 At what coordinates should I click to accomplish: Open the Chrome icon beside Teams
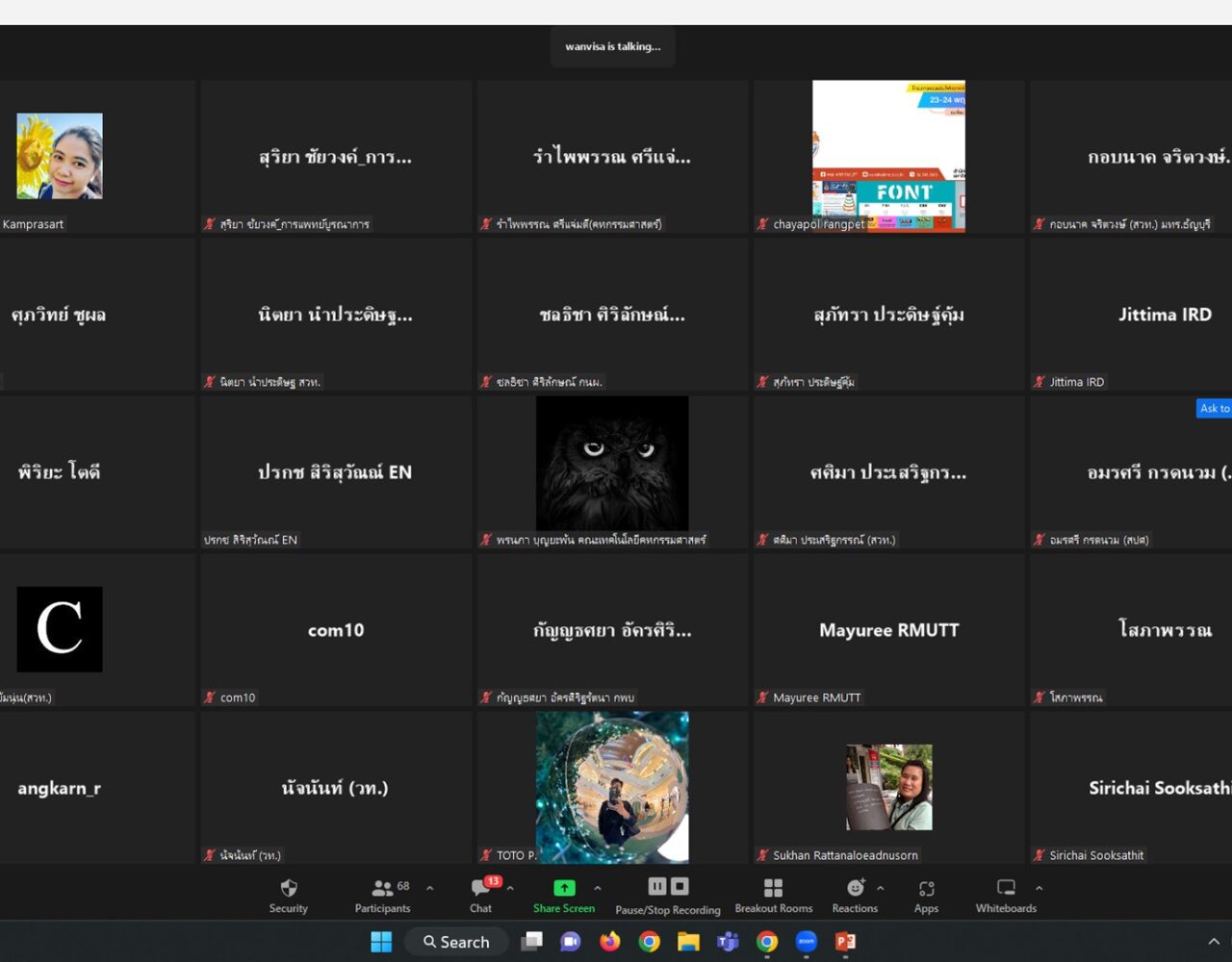(767, 942)
